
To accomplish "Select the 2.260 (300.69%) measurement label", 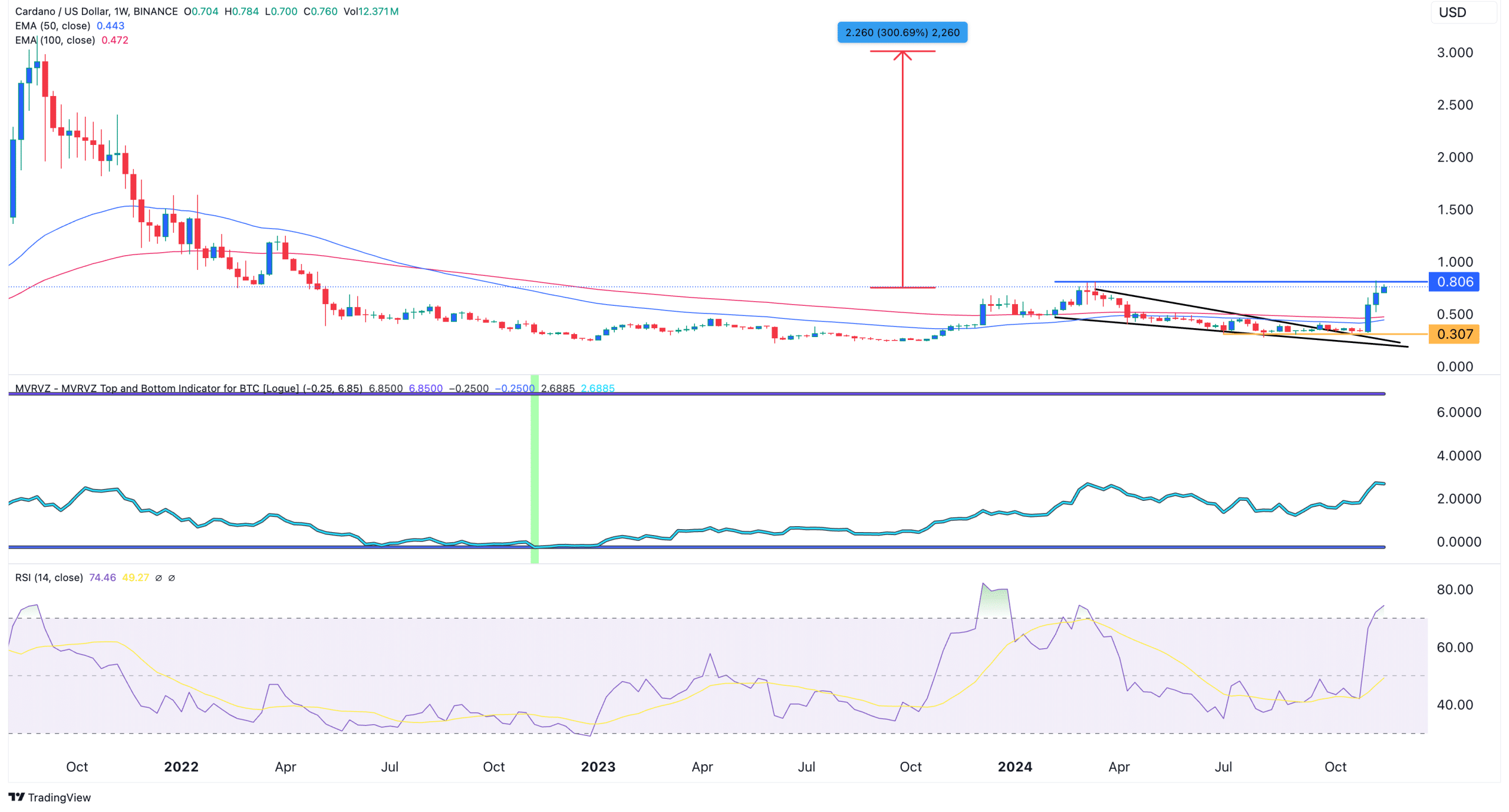I will [x=902, y=32].
